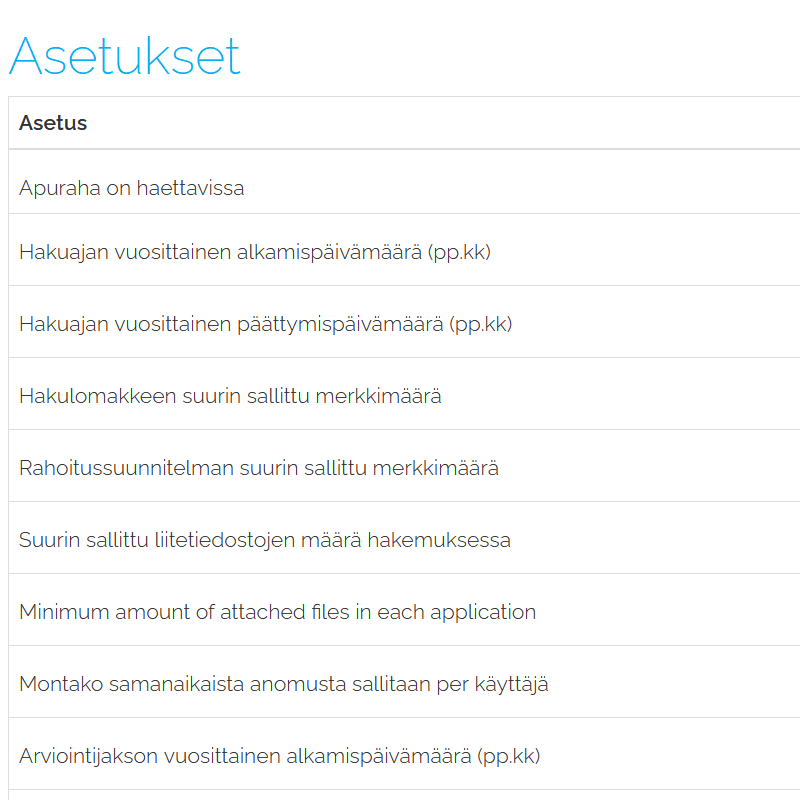
Task: Select 'Montako samanaikaista anomusta sallitaan' row
Action: pos(283,684)
